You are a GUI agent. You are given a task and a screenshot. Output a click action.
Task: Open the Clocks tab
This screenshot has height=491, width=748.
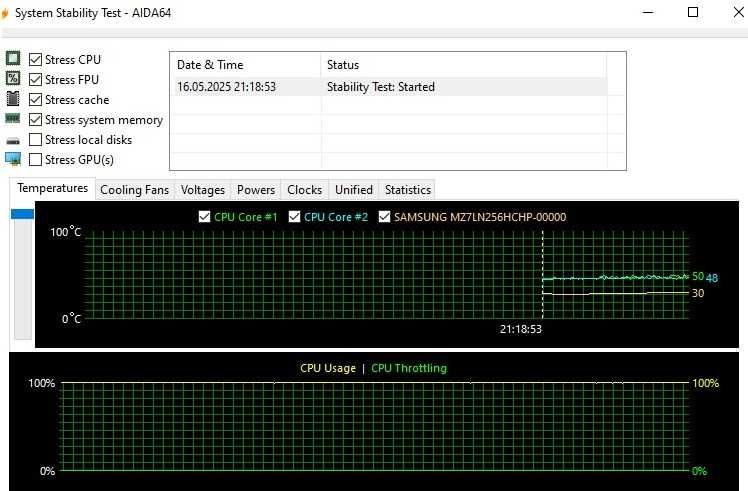pos(305,190)
